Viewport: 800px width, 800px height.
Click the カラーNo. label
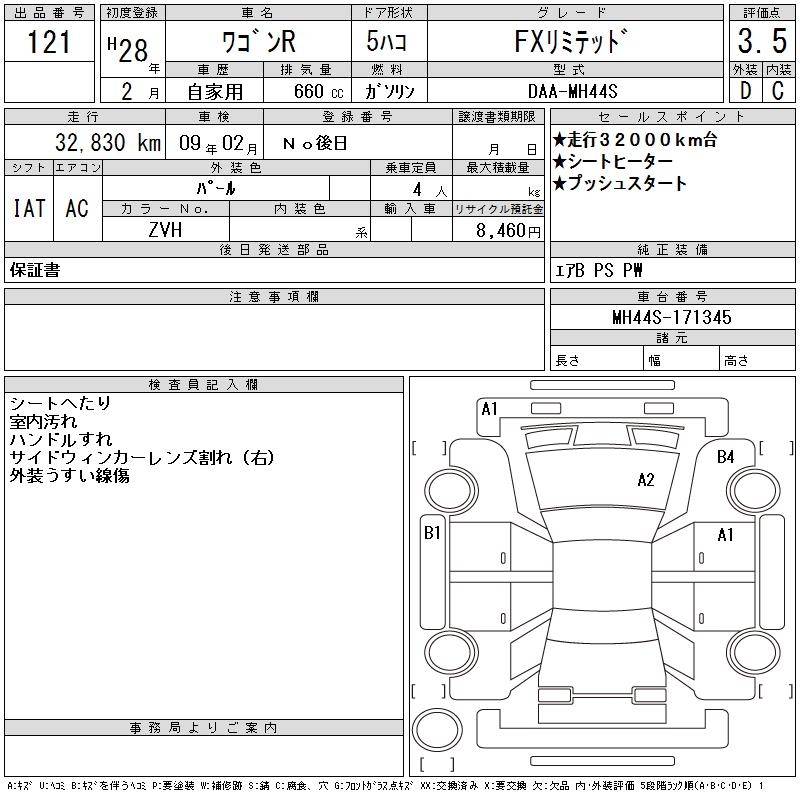[x=165, y=209]
